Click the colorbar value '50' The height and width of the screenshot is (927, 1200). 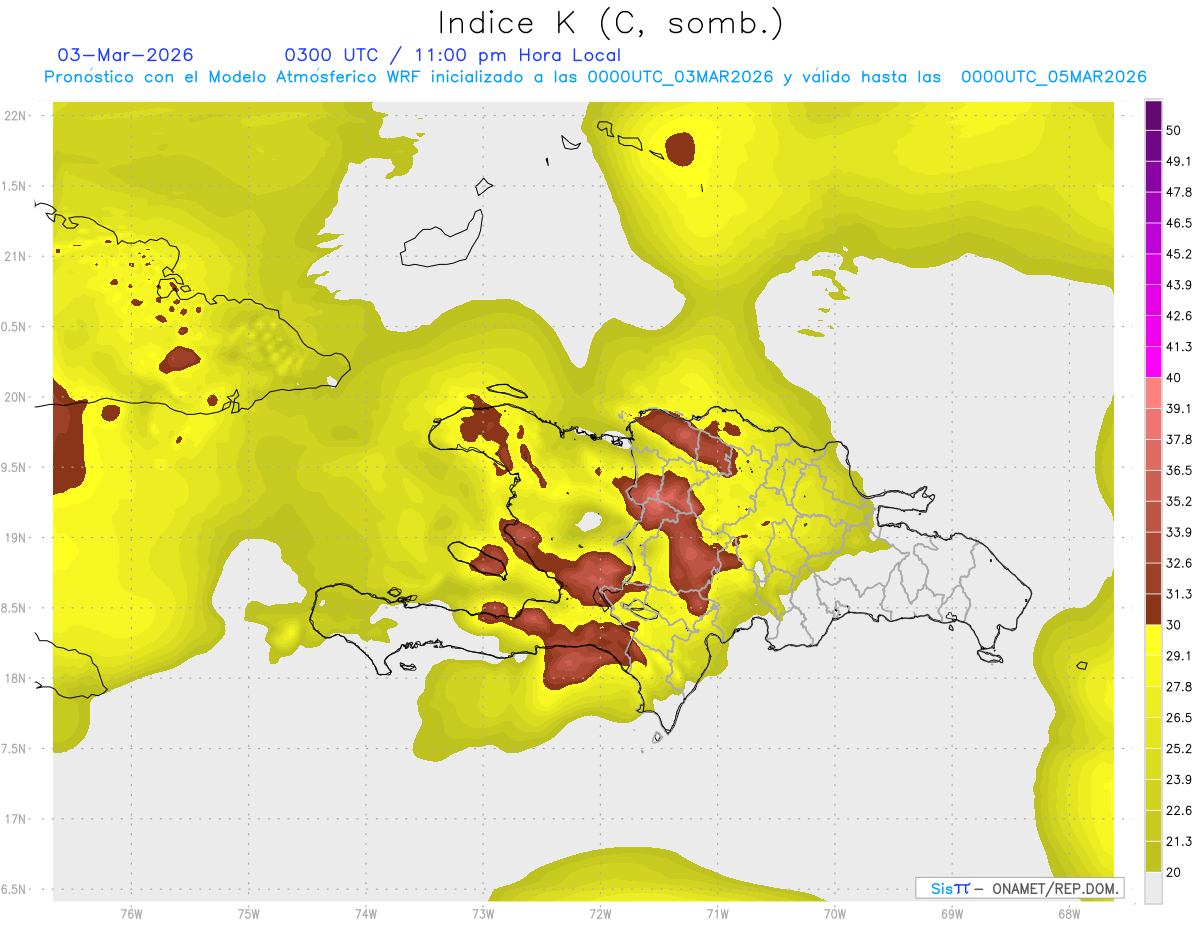click(x=1175, y=130)
